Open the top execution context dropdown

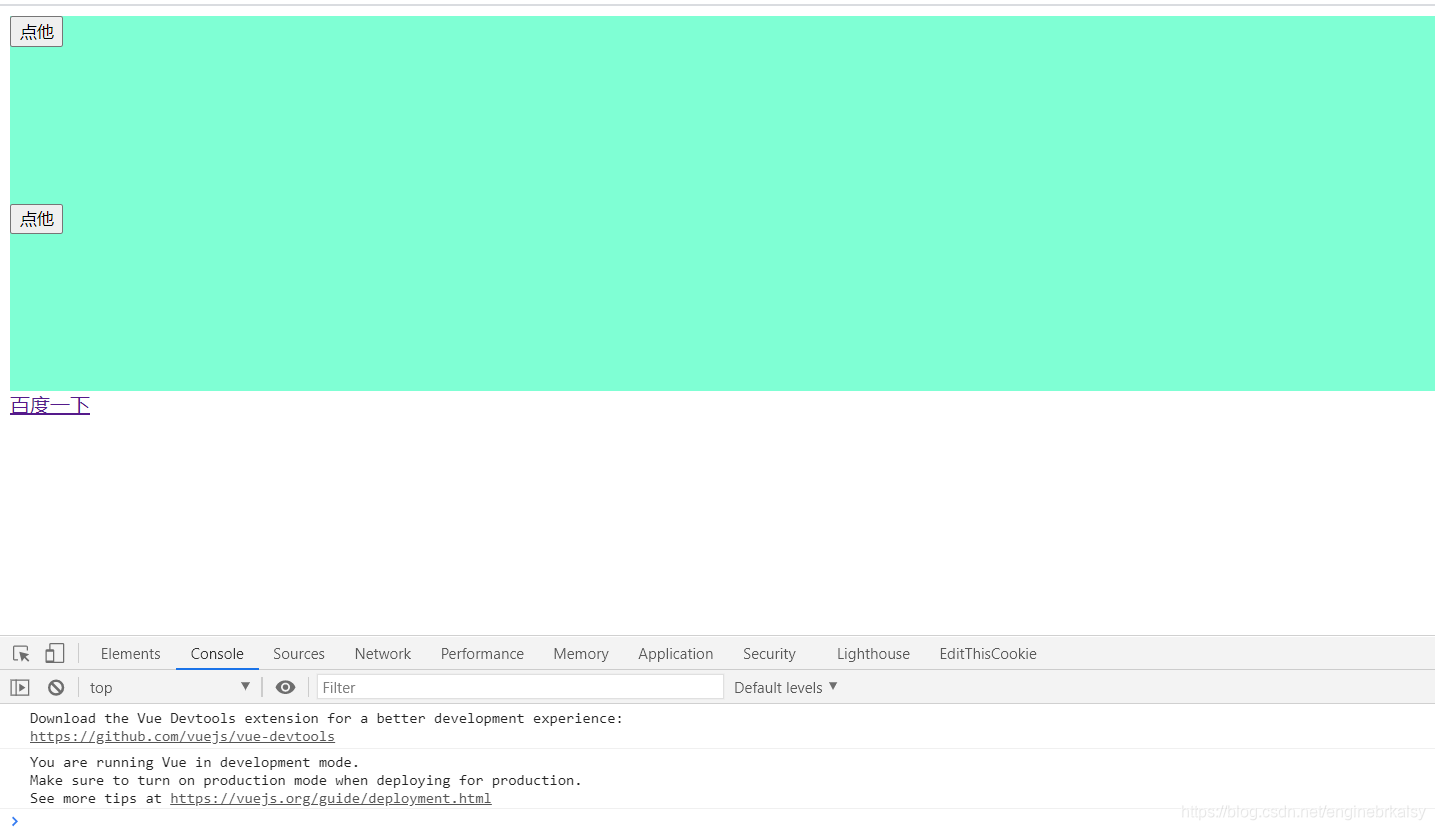169,687
